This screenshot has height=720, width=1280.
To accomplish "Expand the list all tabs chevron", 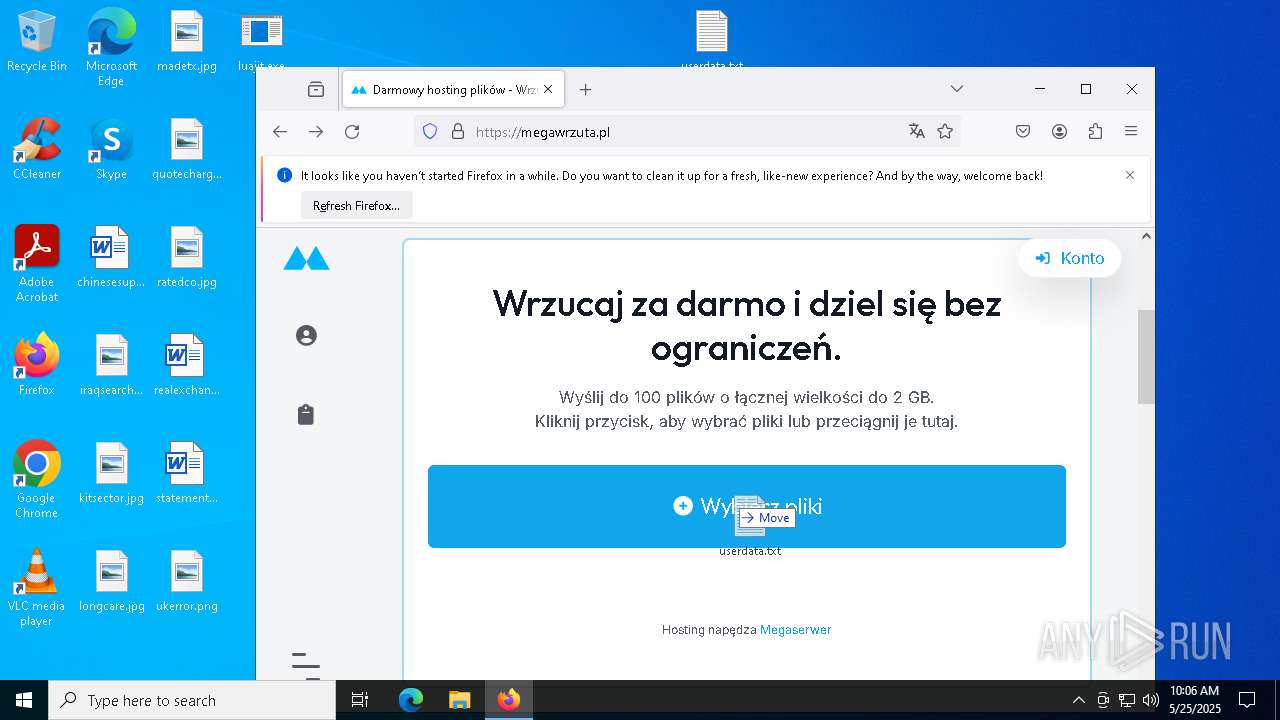I will [x=957, y=89].
